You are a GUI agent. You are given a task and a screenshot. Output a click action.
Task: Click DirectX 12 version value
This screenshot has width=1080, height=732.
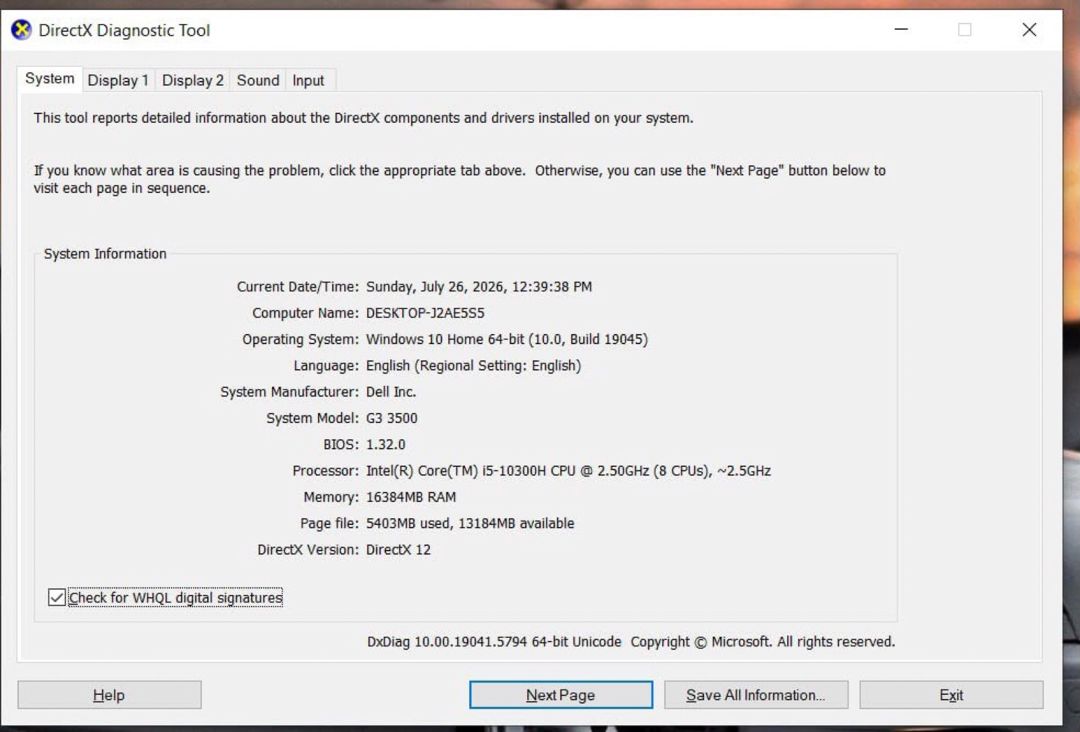pos(398,550)
